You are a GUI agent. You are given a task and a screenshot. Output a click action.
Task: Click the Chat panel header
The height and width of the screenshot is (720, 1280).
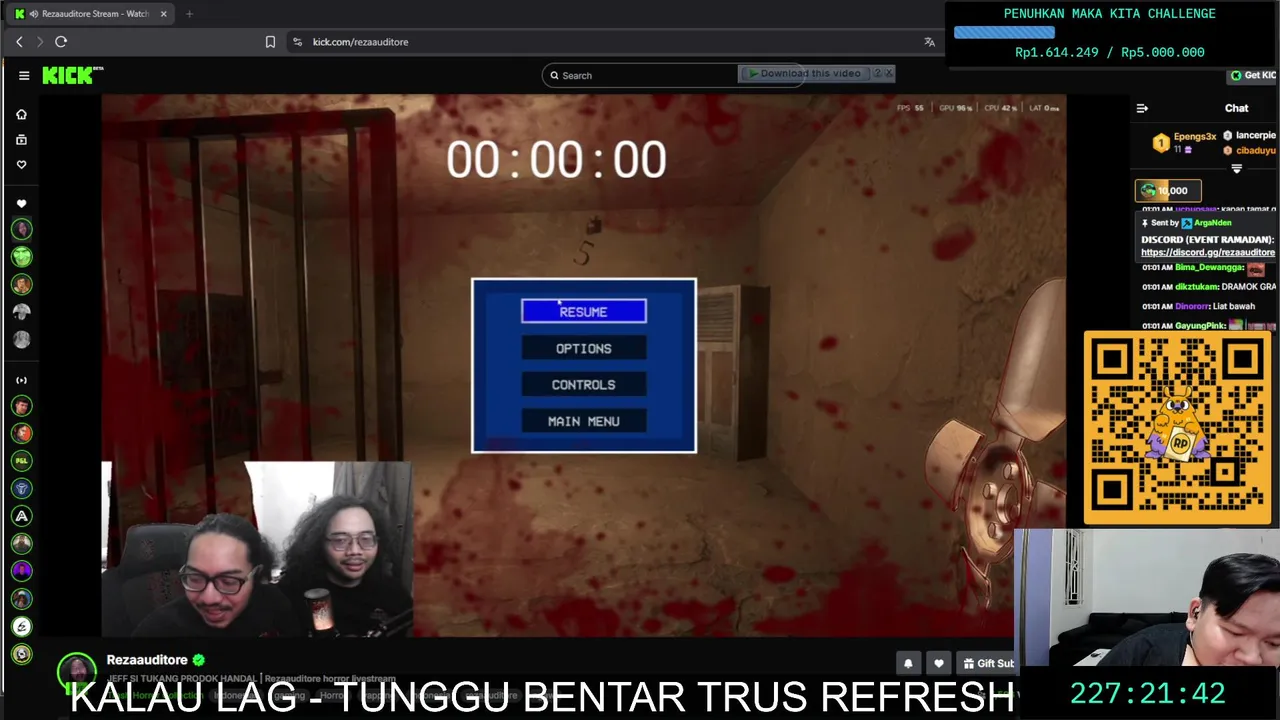pos(1236,108)
